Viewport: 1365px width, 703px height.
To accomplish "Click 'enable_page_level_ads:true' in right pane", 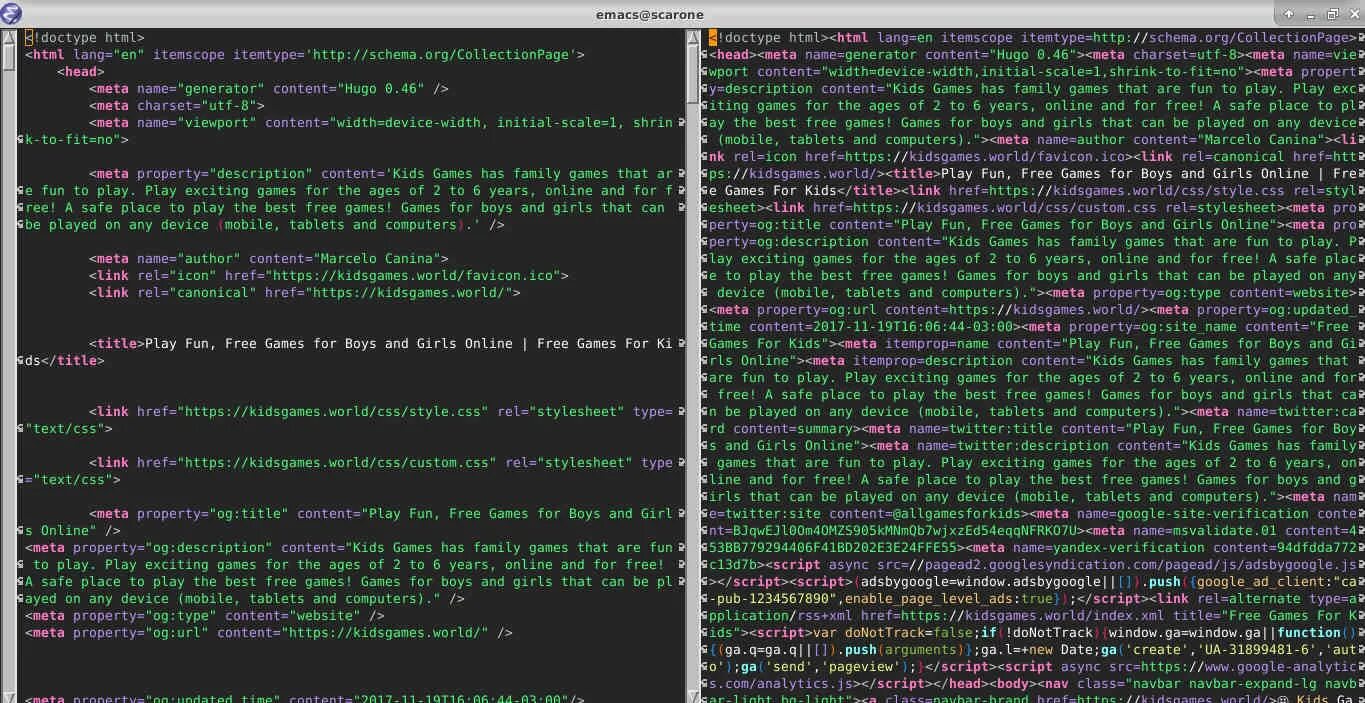I will [948, 599].
